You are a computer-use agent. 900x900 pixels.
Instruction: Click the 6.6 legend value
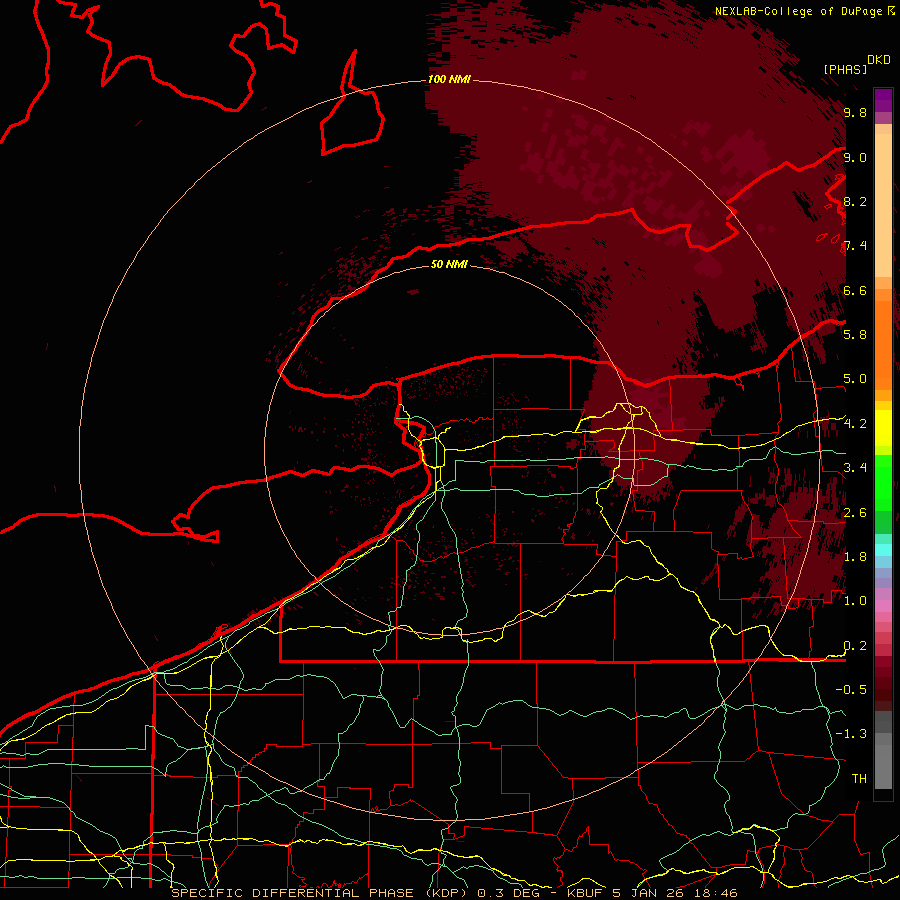[x=855, y=290]
